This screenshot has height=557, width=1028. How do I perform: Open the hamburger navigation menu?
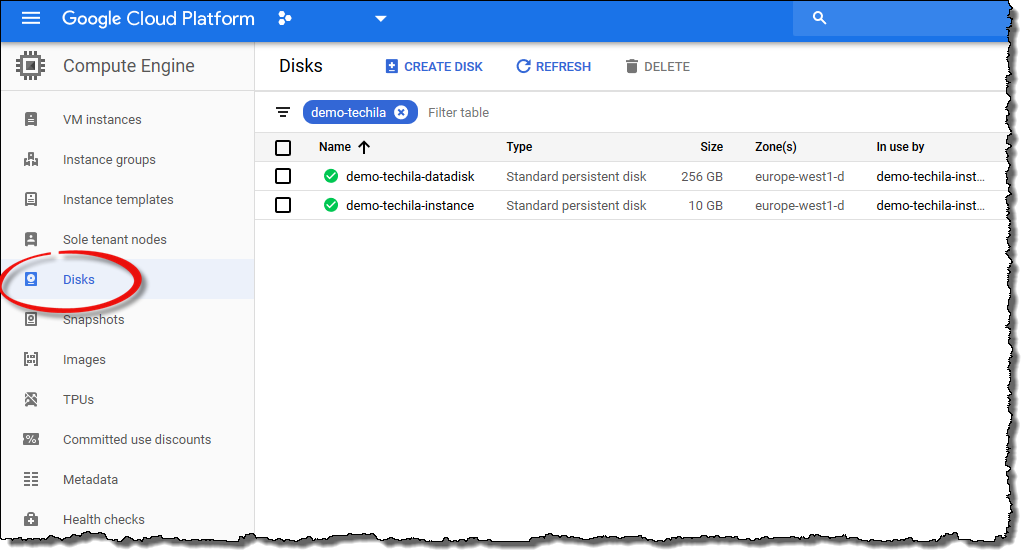31,19
